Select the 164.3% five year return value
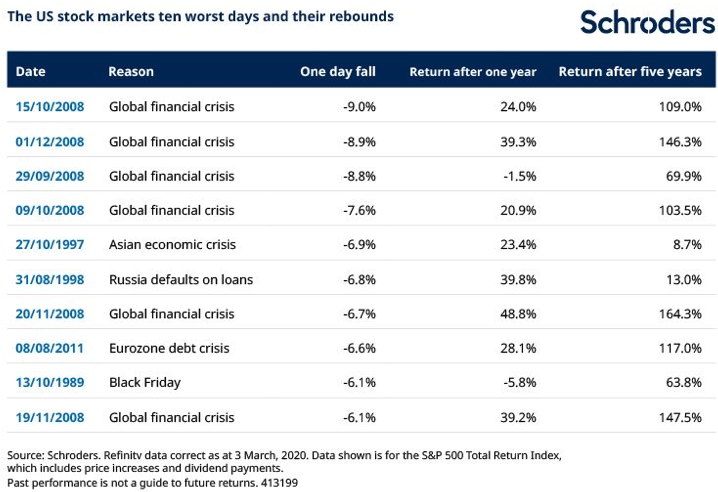 [x=680, y=314]
